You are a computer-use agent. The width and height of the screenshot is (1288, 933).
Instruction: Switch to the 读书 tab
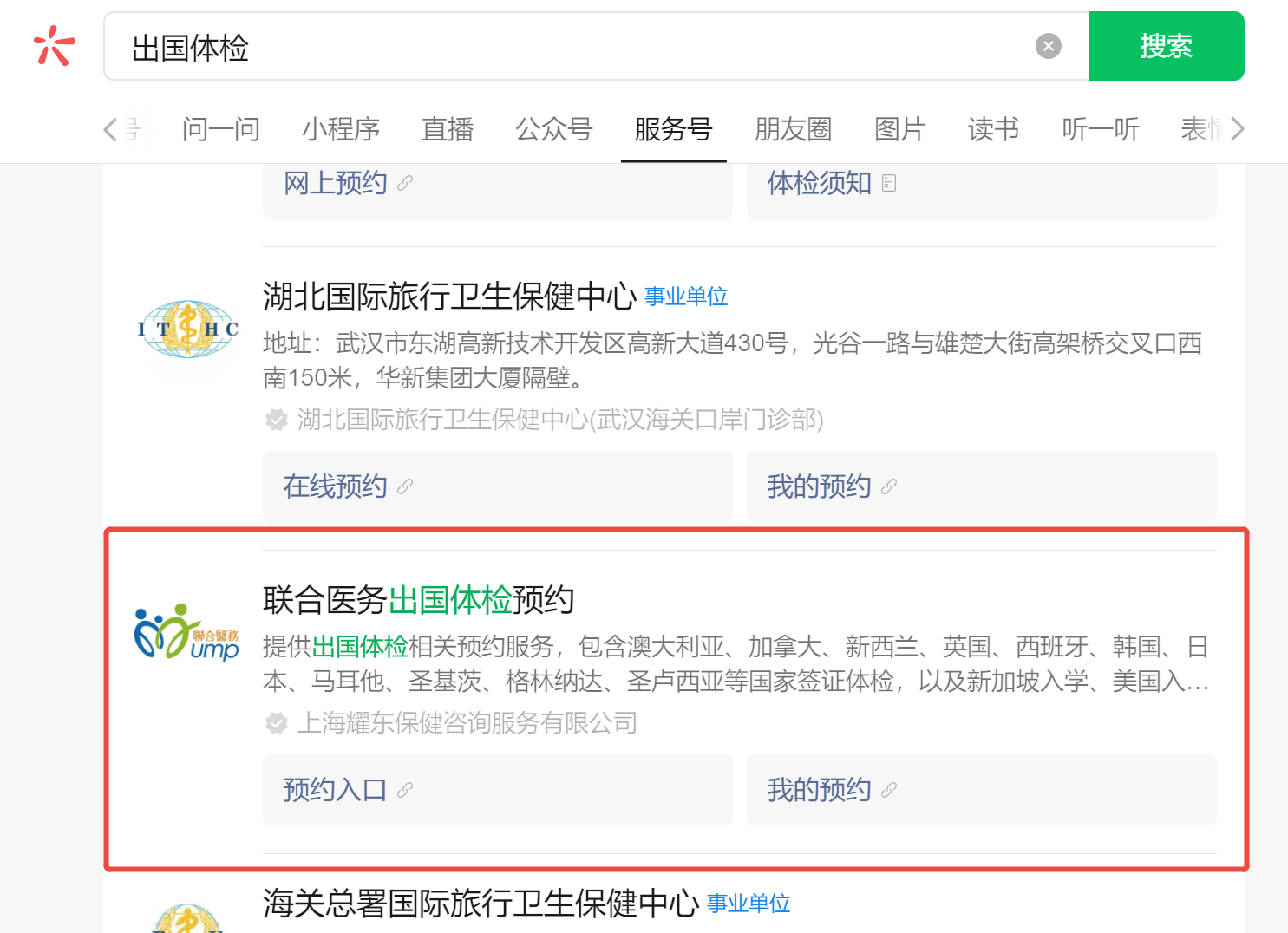coord(994,129)
